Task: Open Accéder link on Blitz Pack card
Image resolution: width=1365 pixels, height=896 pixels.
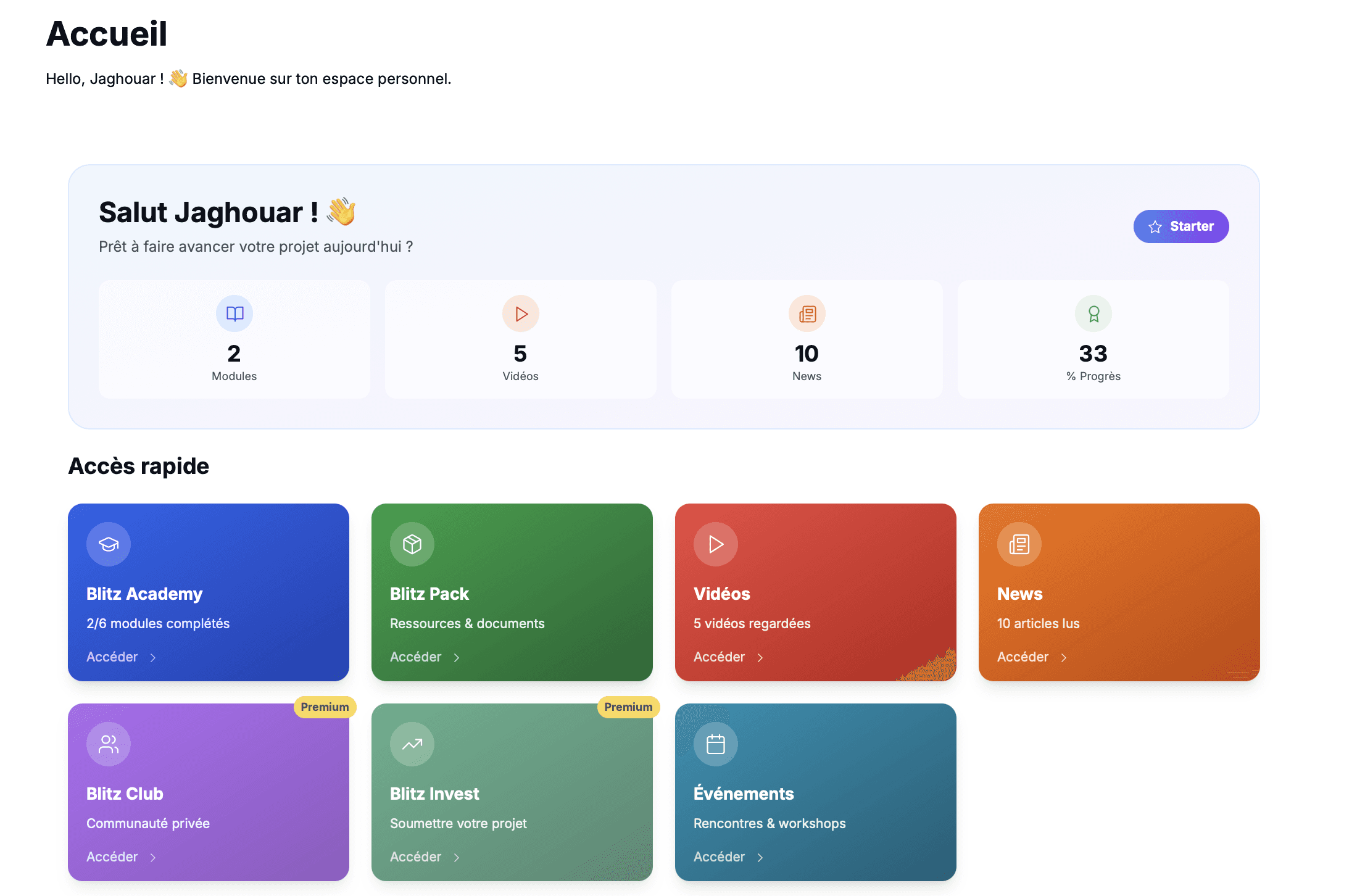Action: click(x=416, y=657)
